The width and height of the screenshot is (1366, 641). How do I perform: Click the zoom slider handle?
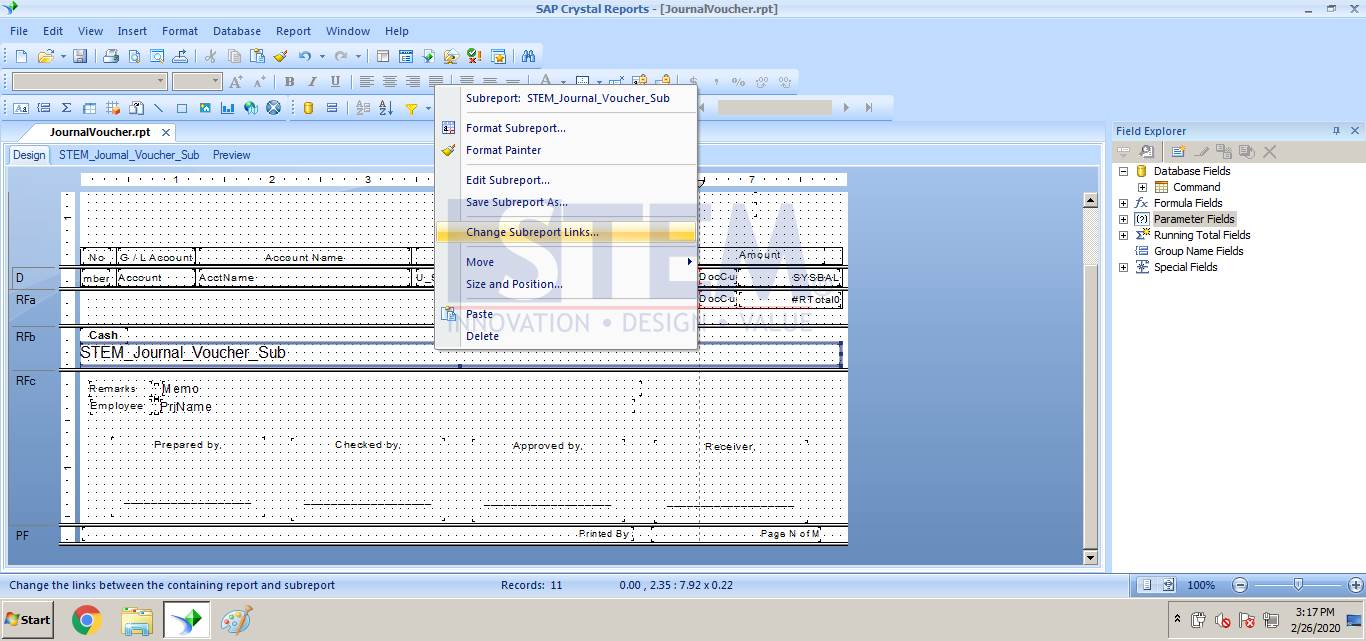(x=1298, y=584)
